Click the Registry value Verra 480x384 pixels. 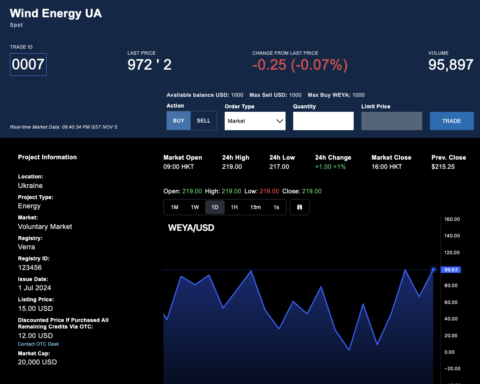26,247
